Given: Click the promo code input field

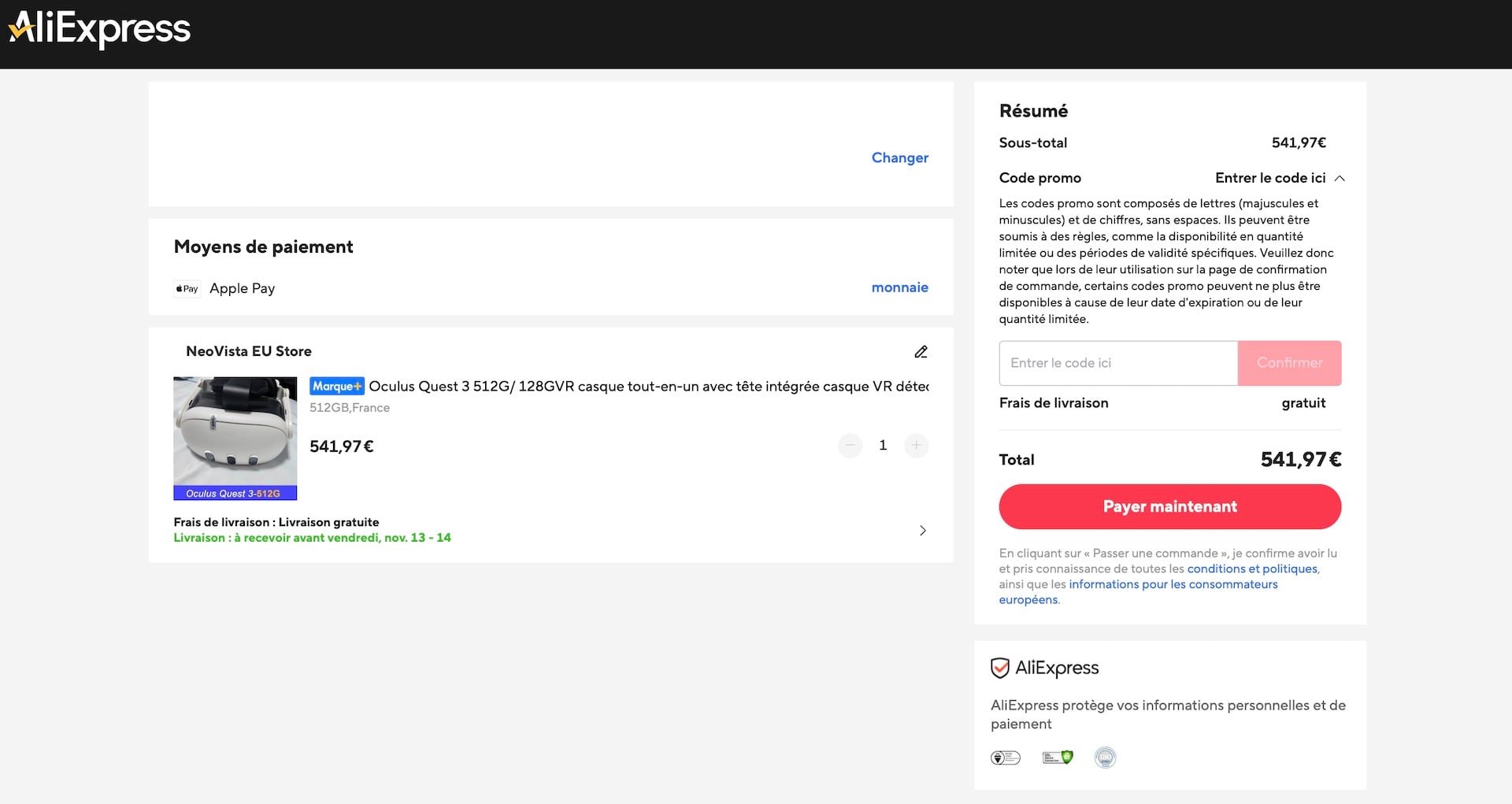Looking at the screenshot, I should coord(1118,363).
